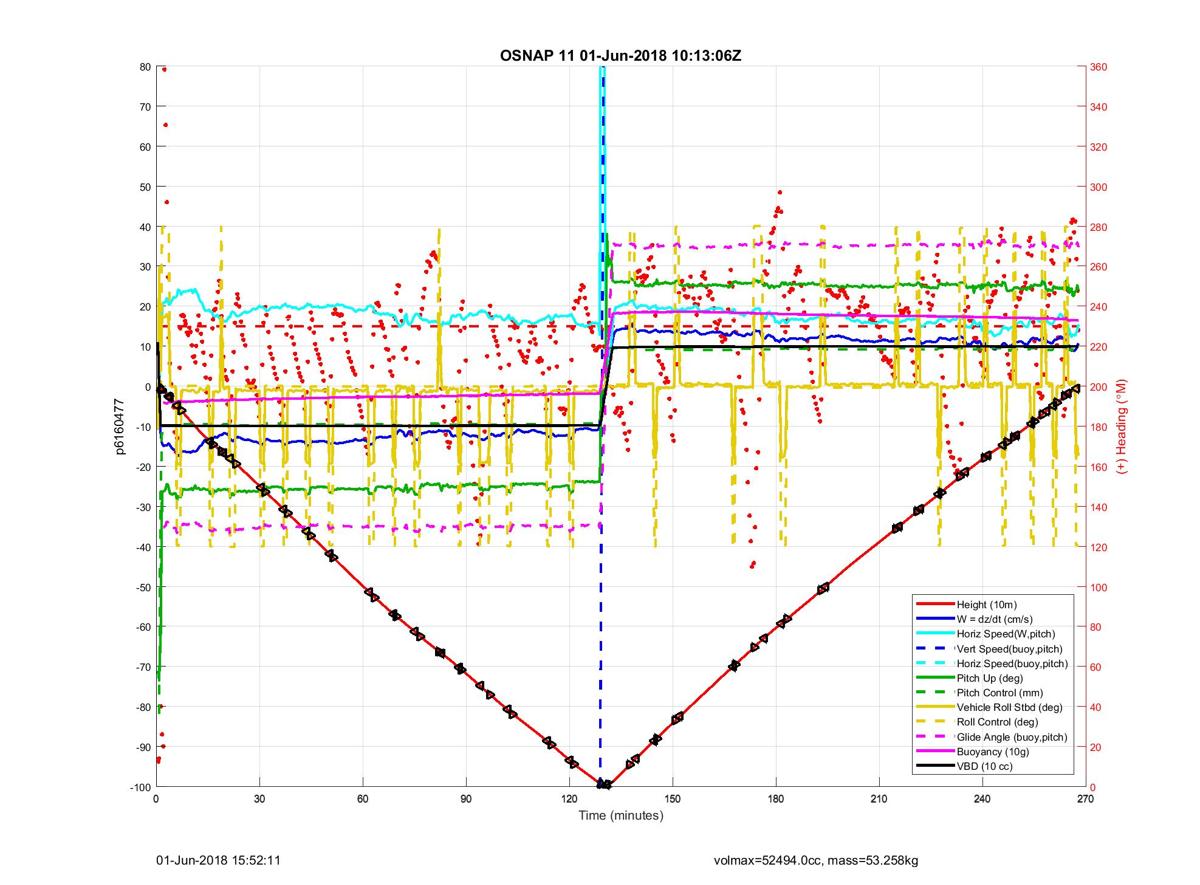Click the solid magenta Buoyancy legend line sample

933,751
